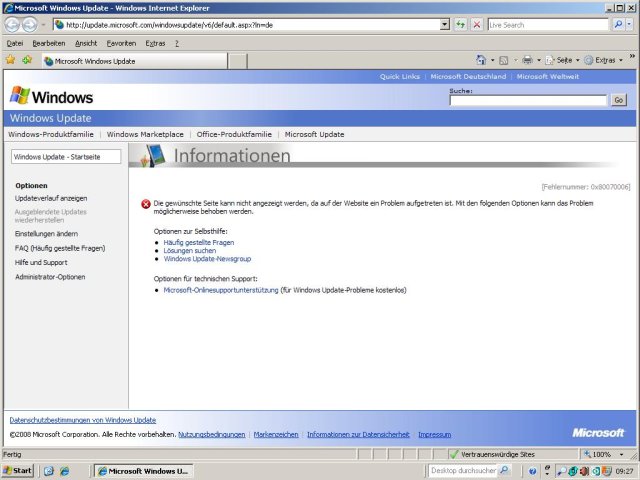Stop loading with the red X icon
Viewport: 640px width, 480px height.
pyautogui.click(x=476, y=25)
